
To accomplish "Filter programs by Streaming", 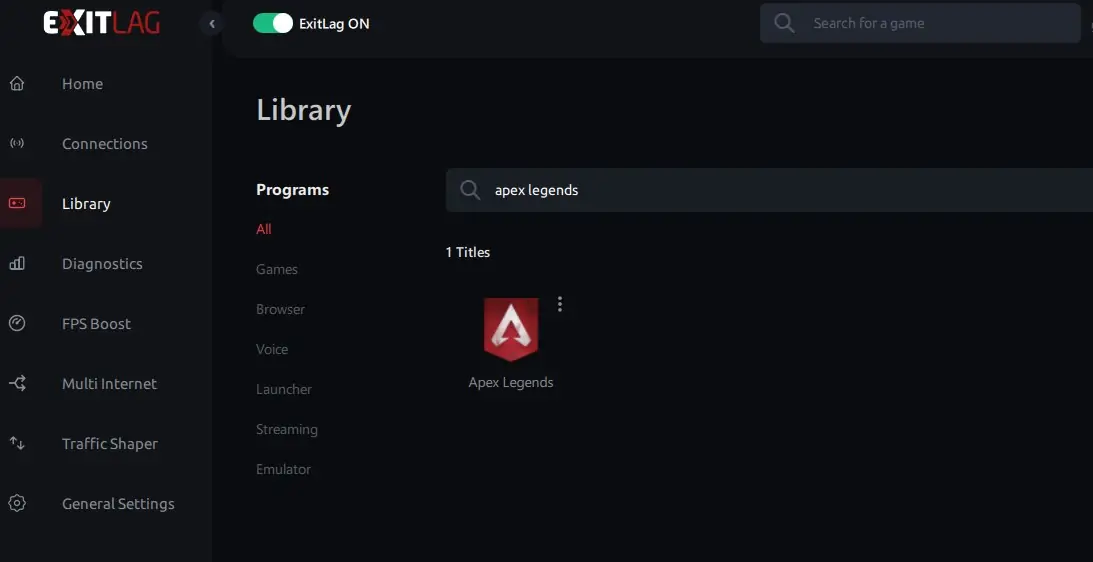I will 286,430.
